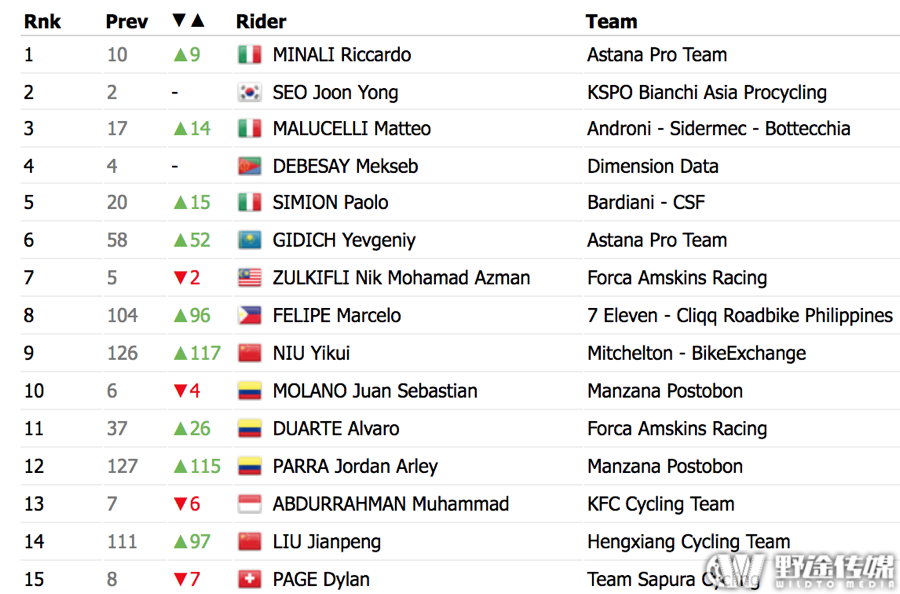
Task: Click Indonesian flag beside ABDURRAHMAN Muhammad
Action: [250, 504]
